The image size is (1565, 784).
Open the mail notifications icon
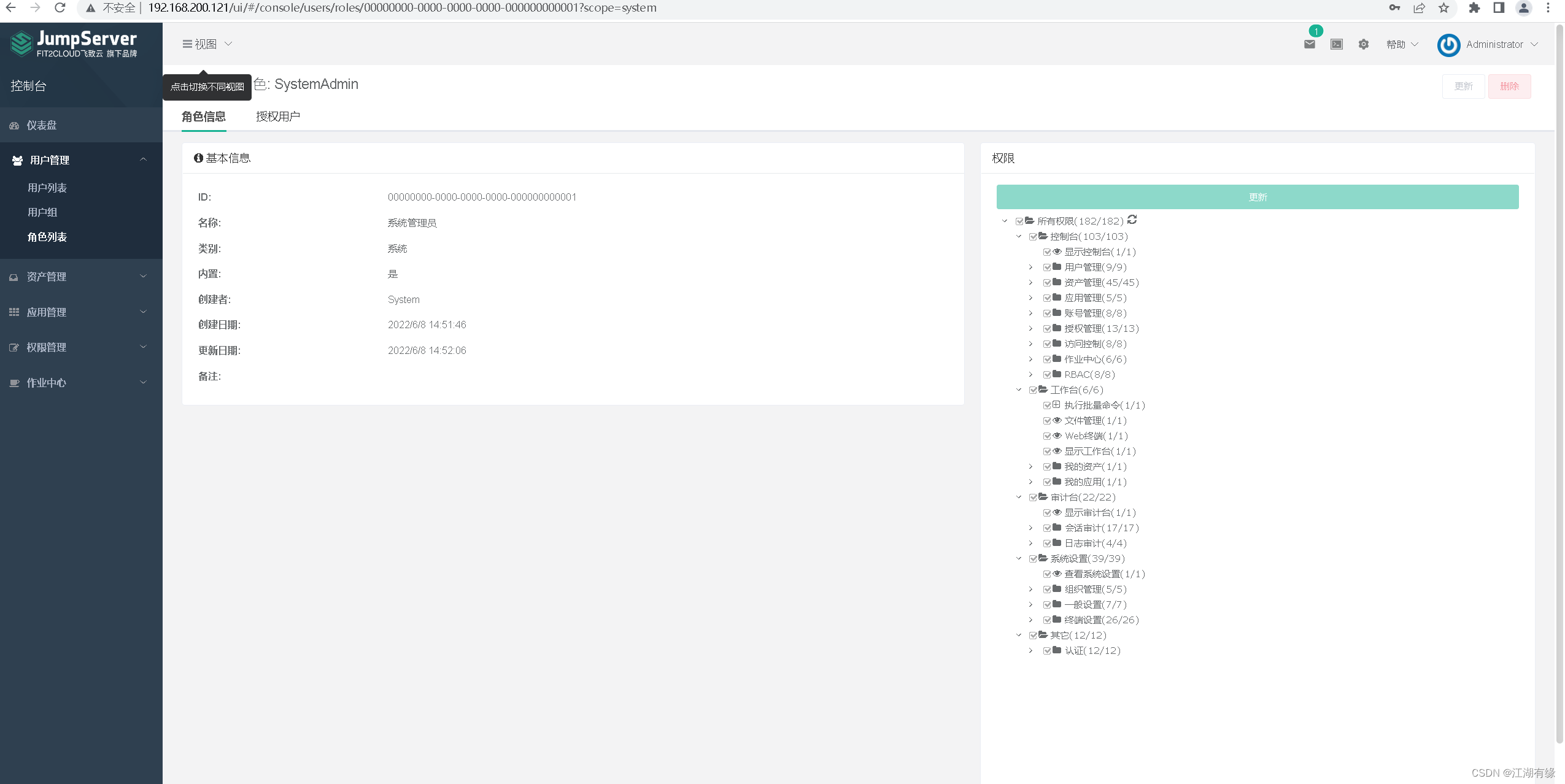(1309, 44)
